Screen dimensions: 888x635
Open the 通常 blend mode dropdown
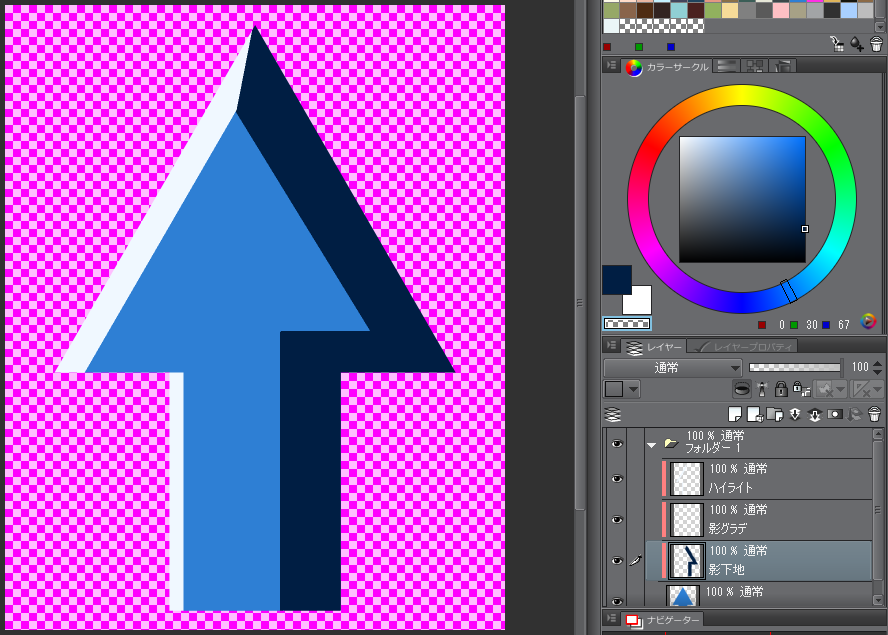coord(673,368)
